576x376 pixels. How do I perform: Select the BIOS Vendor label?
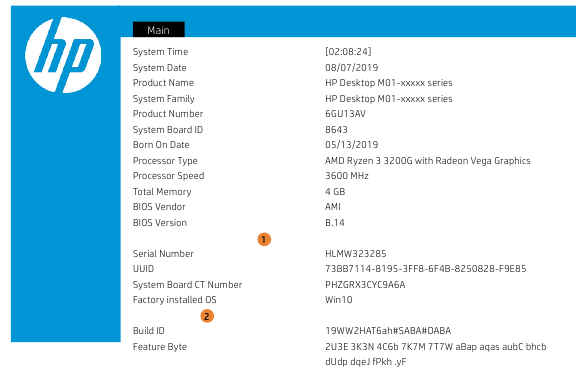pyautogui.click(x=159, y=207)
